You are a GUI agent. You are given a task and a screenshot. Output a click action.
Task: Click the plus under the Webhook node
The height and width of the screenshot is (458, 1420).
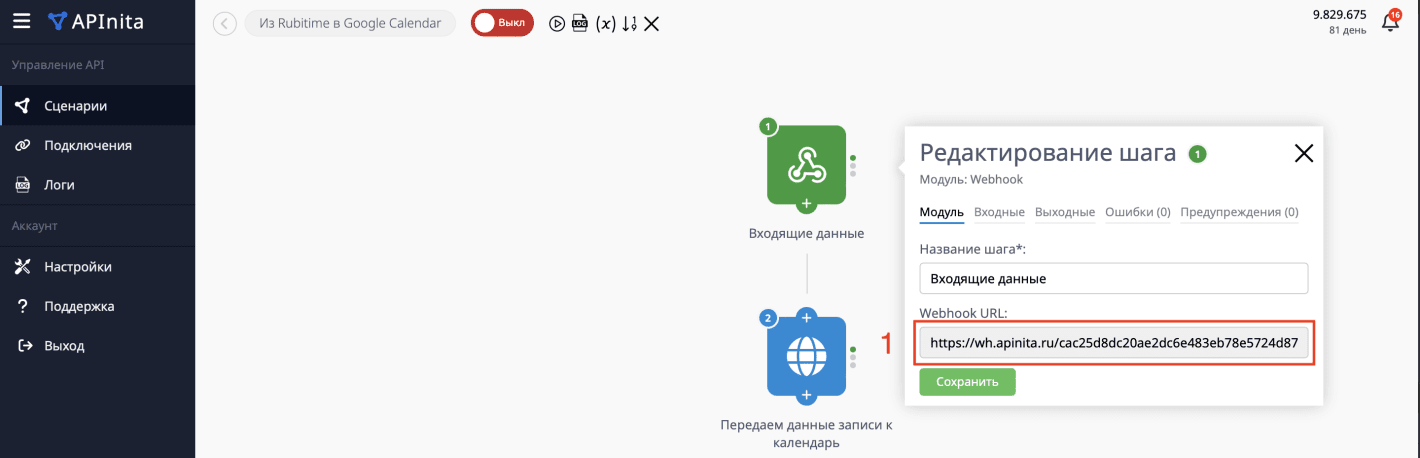(806, 205)
